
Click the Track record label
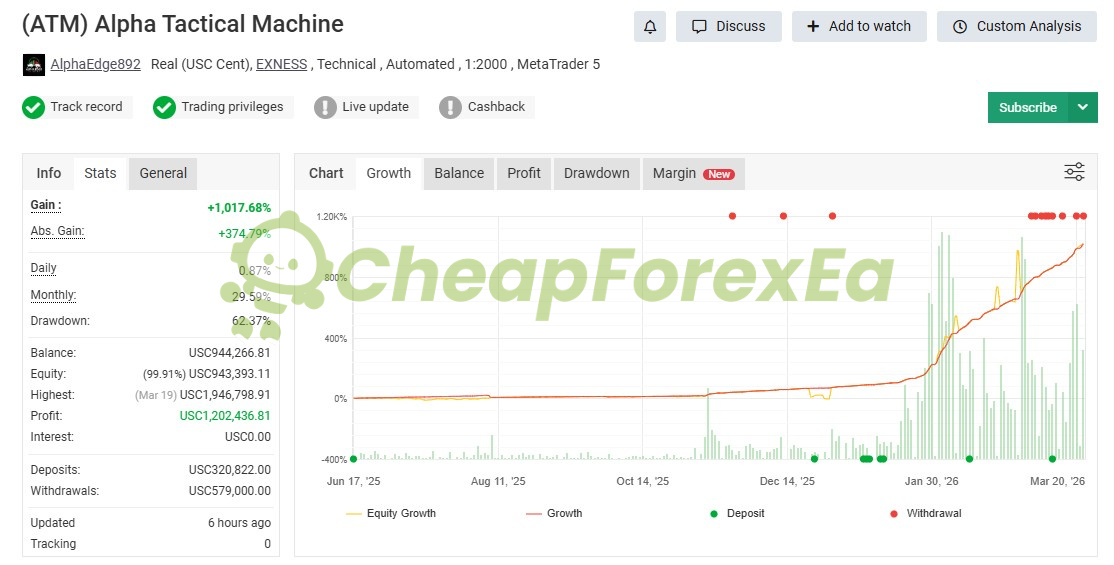86,107
